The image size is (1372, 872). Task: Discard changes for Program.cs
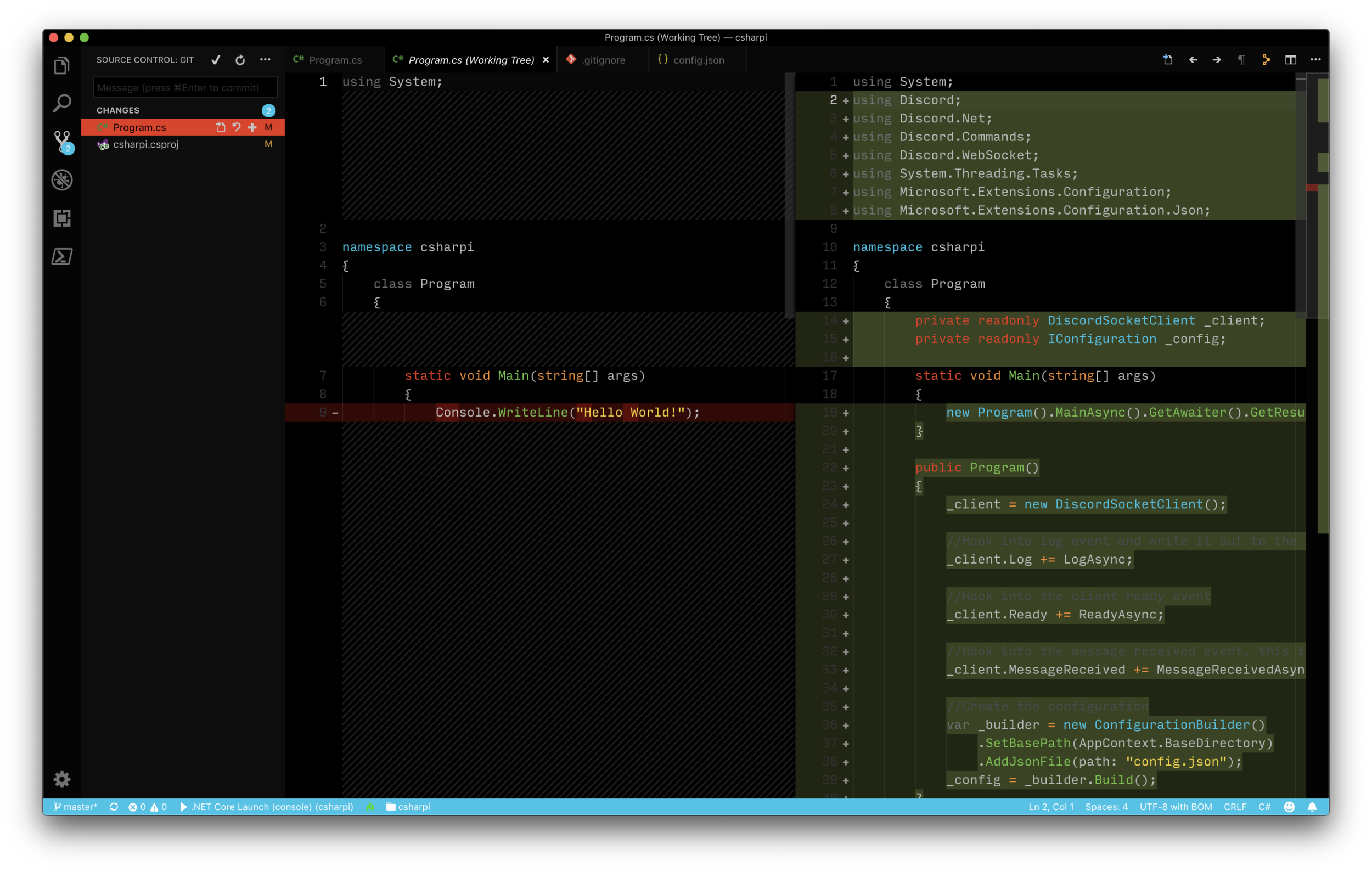237,127
